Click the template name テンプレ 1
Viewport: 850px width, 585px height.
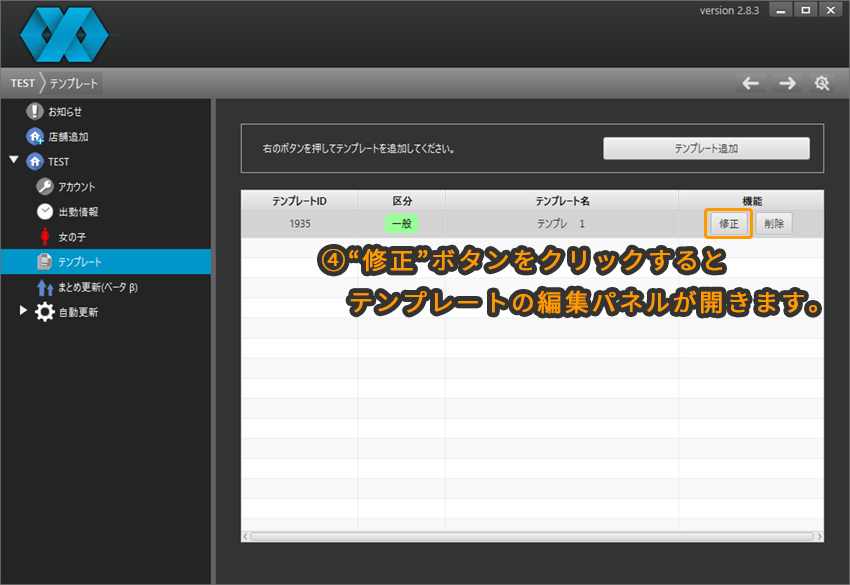click(561, 223)
